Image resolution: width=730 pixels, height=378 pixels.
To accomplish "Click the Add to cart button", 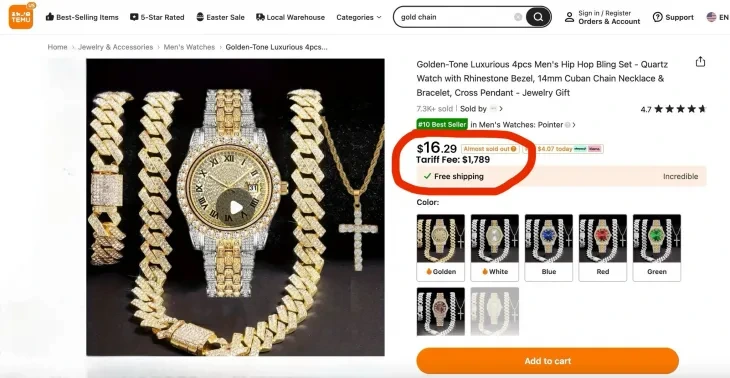I will [x=548, y=361].
